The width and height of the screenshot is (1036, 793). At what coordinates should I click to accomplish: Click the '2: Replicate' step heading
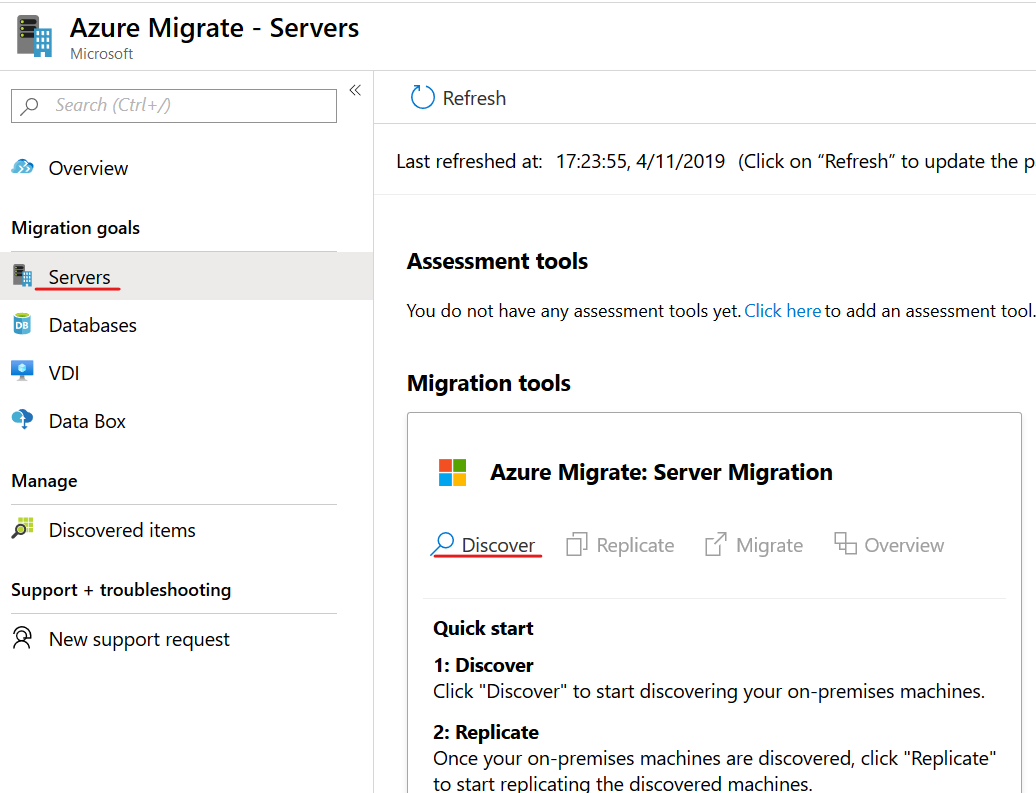[486, 732]
